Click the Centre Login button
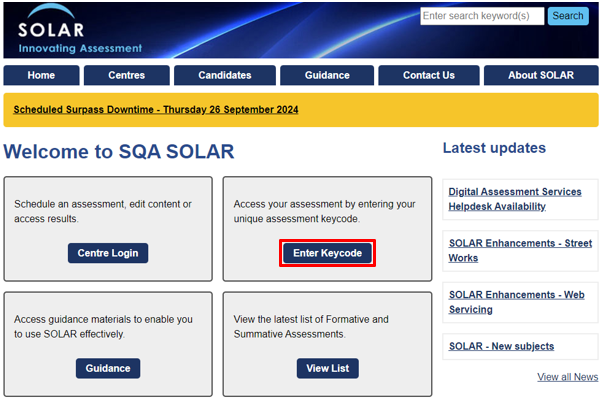This screenshot has width=604, height=400. [108, 253]
